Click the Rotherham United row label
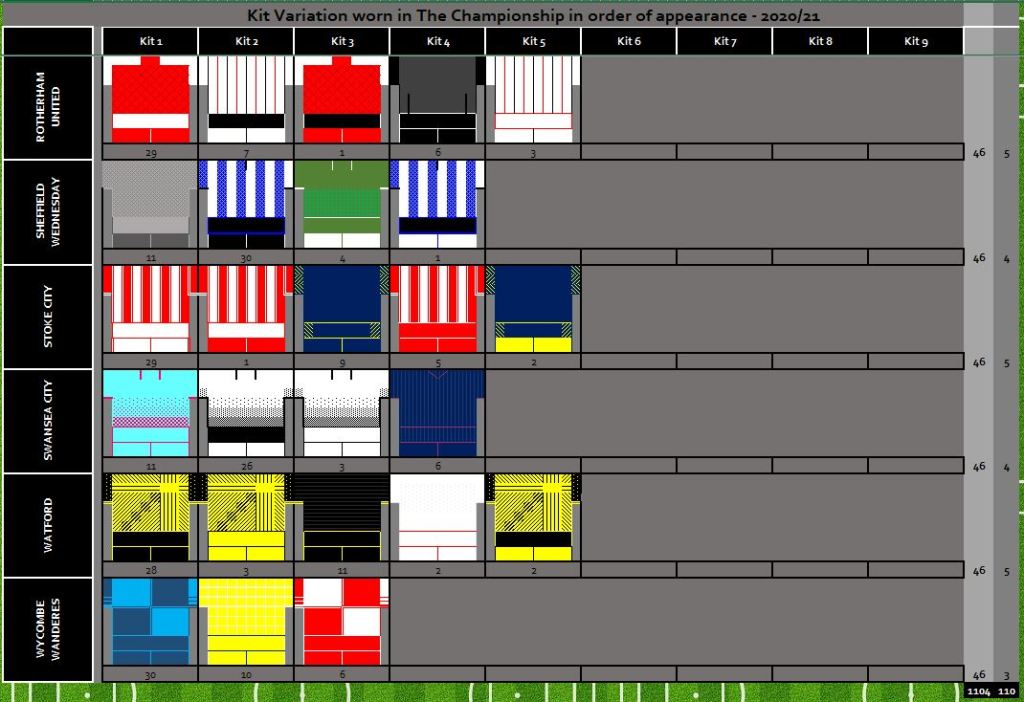Image resolution: width=1024 pixels, height=702 pixels. tap(48, 108)
